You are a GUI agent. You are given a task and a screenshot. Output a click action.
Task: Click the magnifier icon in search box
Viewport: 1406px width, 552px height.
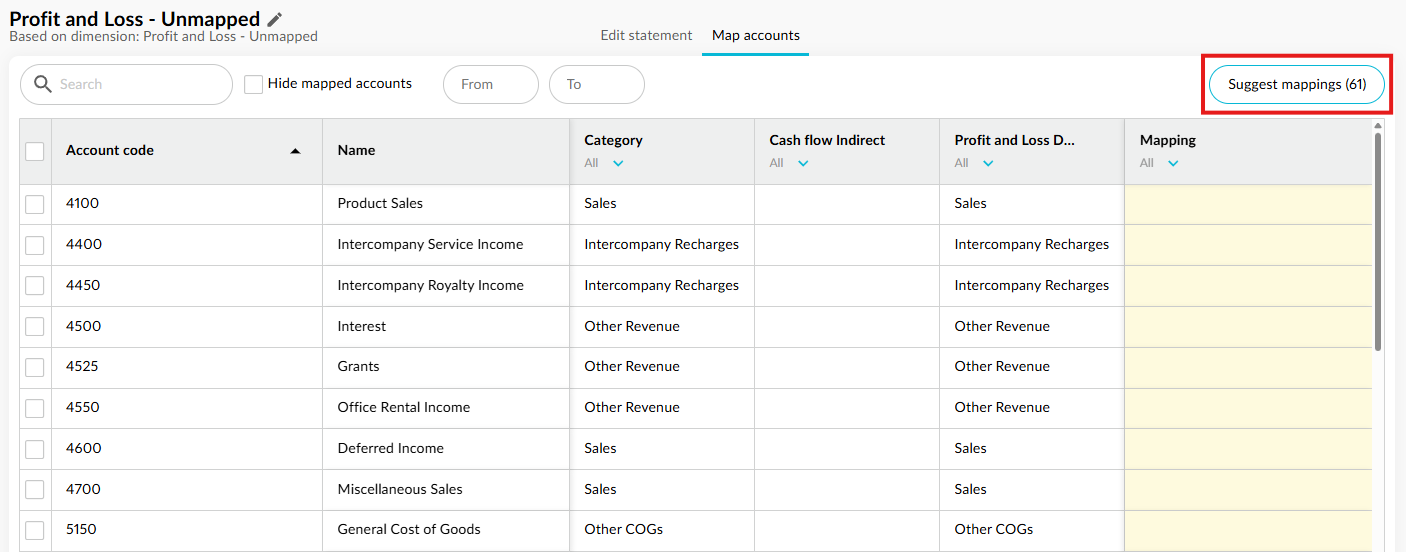(43, 84)
